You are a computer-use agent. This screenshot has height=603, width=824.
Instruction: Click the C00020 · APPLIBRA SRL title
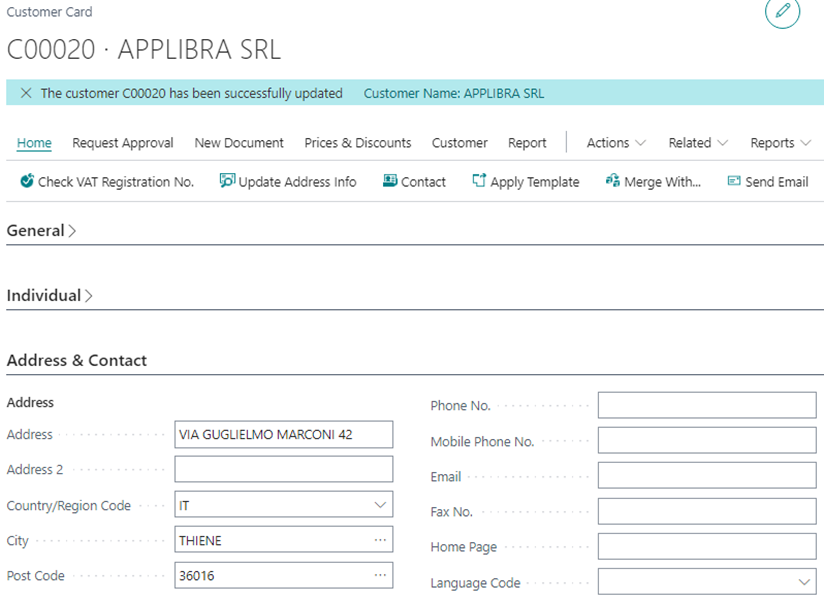pyautogui.click(x=144, y=50)
